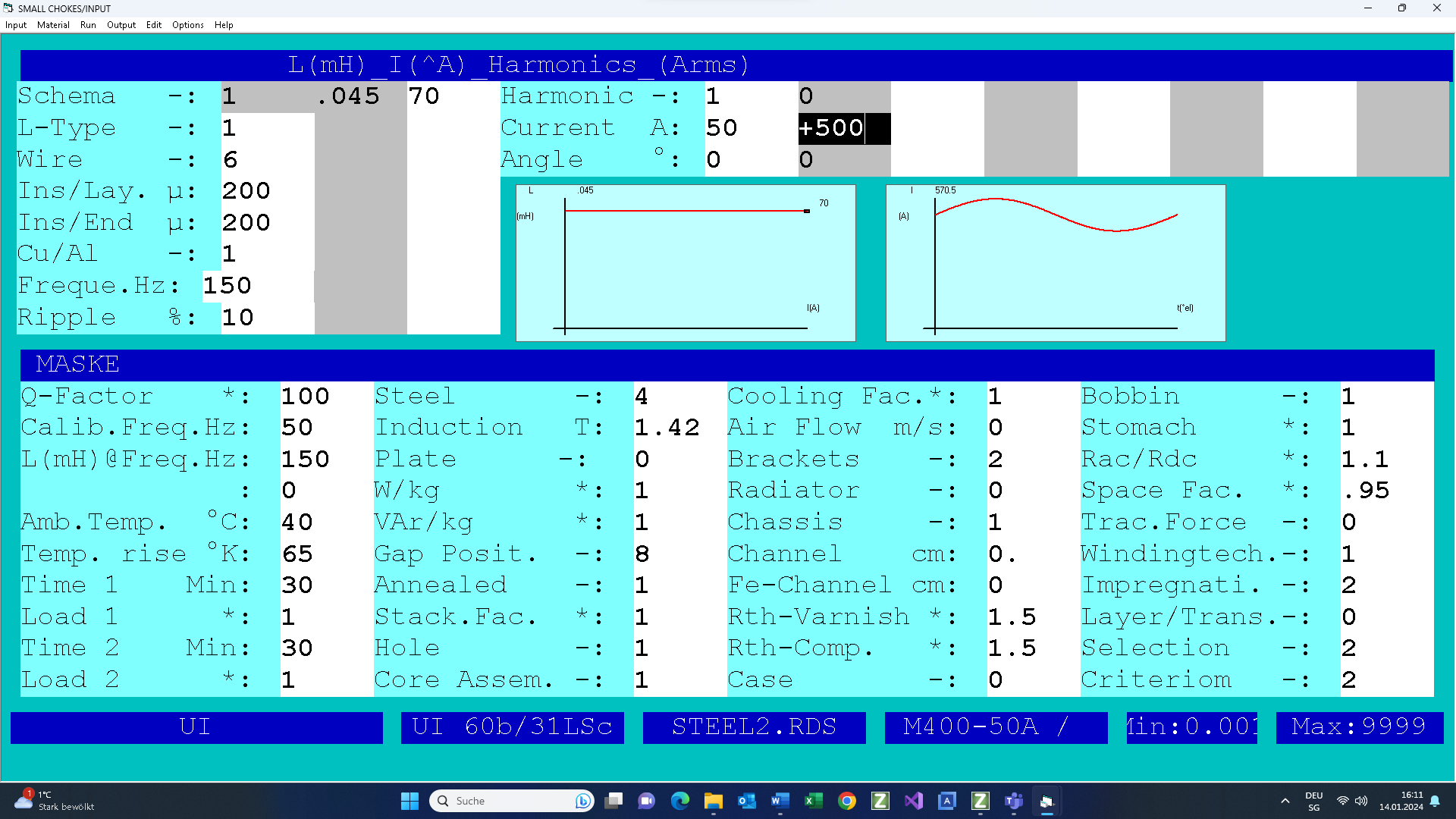
Task: Click the Wire value 6
Action: 268,160
